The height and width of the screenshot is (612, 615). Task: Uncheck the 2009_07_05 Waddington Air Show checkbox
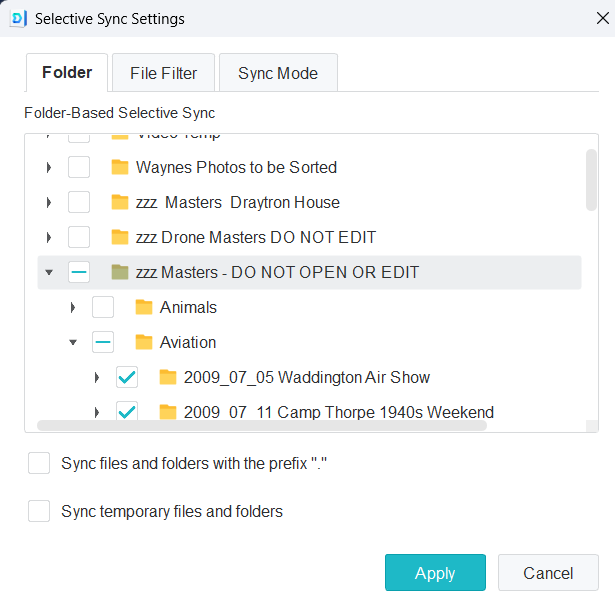tap(127, 377)
